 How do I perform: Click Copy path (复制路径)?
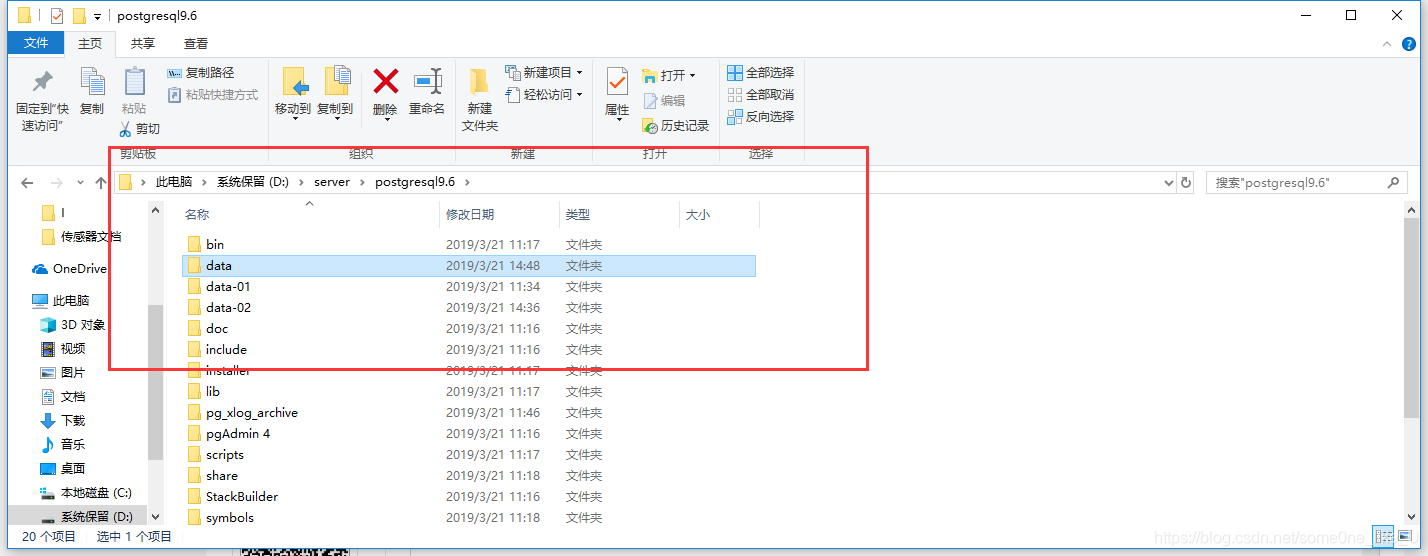tap(200, 73)
